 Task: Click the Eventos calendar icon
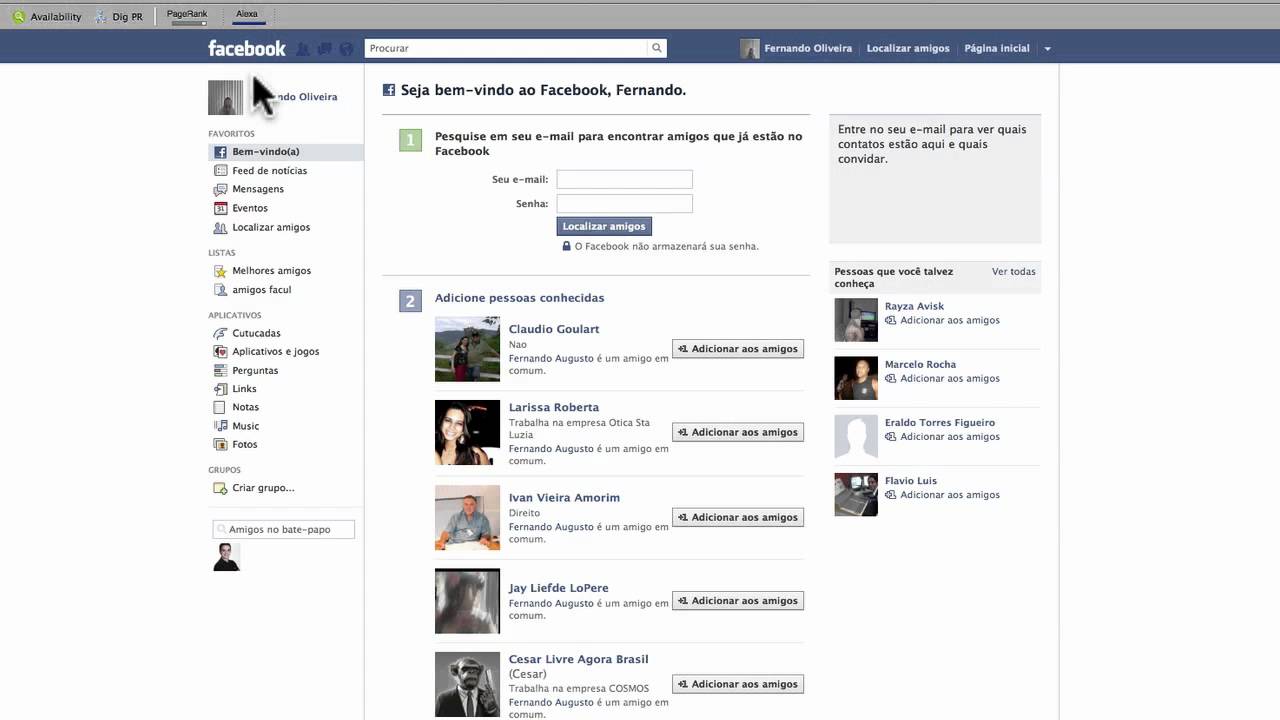(221, 208)
